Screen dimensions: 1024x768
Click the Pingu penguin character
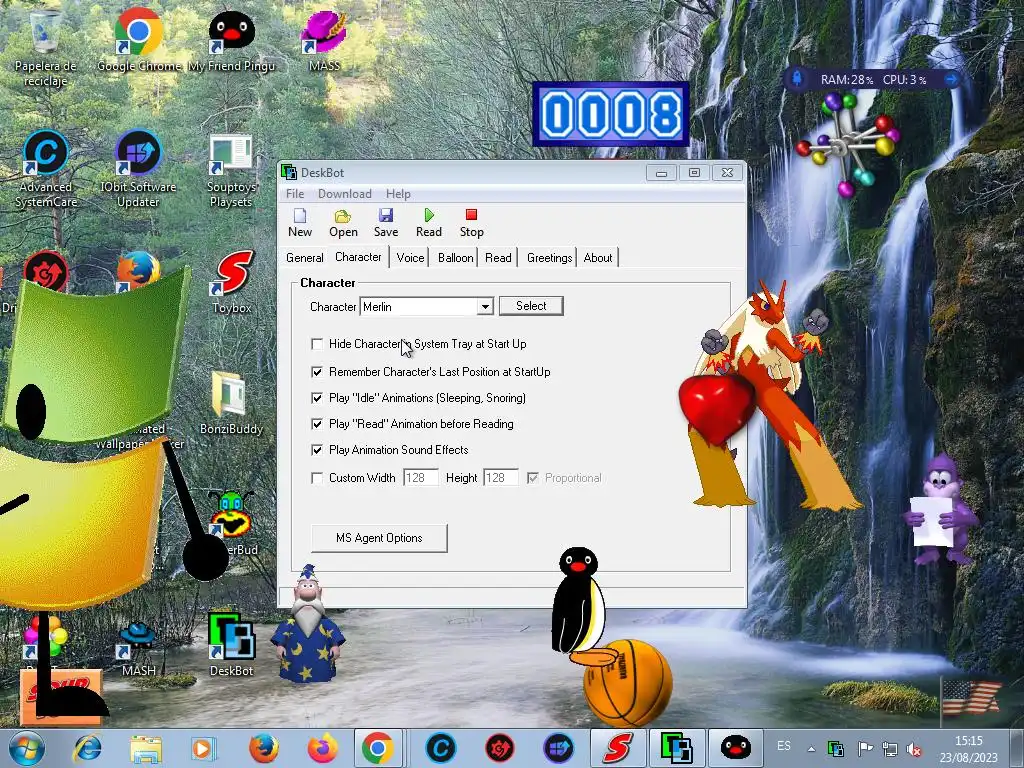579,601
